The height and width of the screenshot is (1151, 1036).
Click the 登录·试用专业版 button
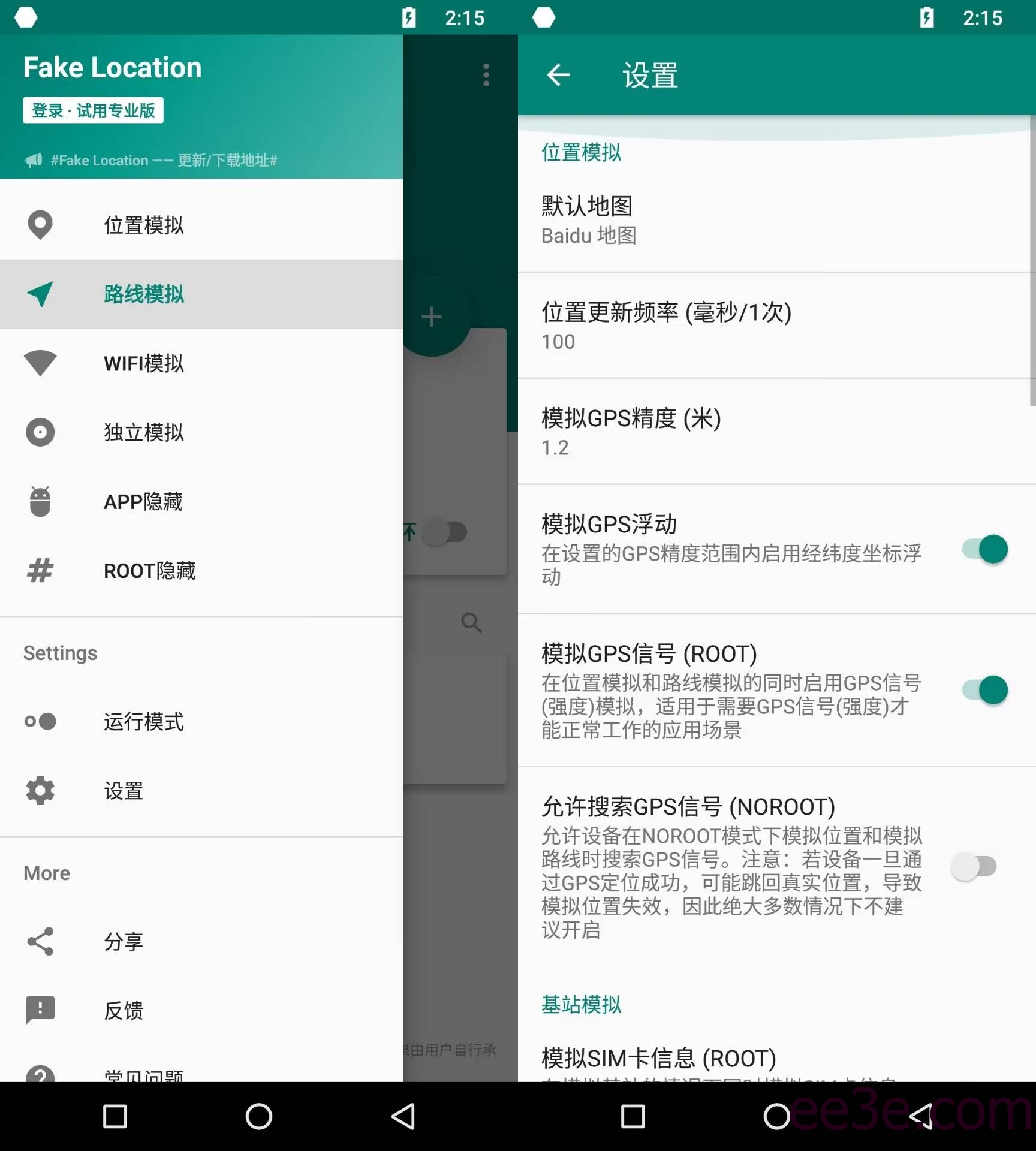93,110
